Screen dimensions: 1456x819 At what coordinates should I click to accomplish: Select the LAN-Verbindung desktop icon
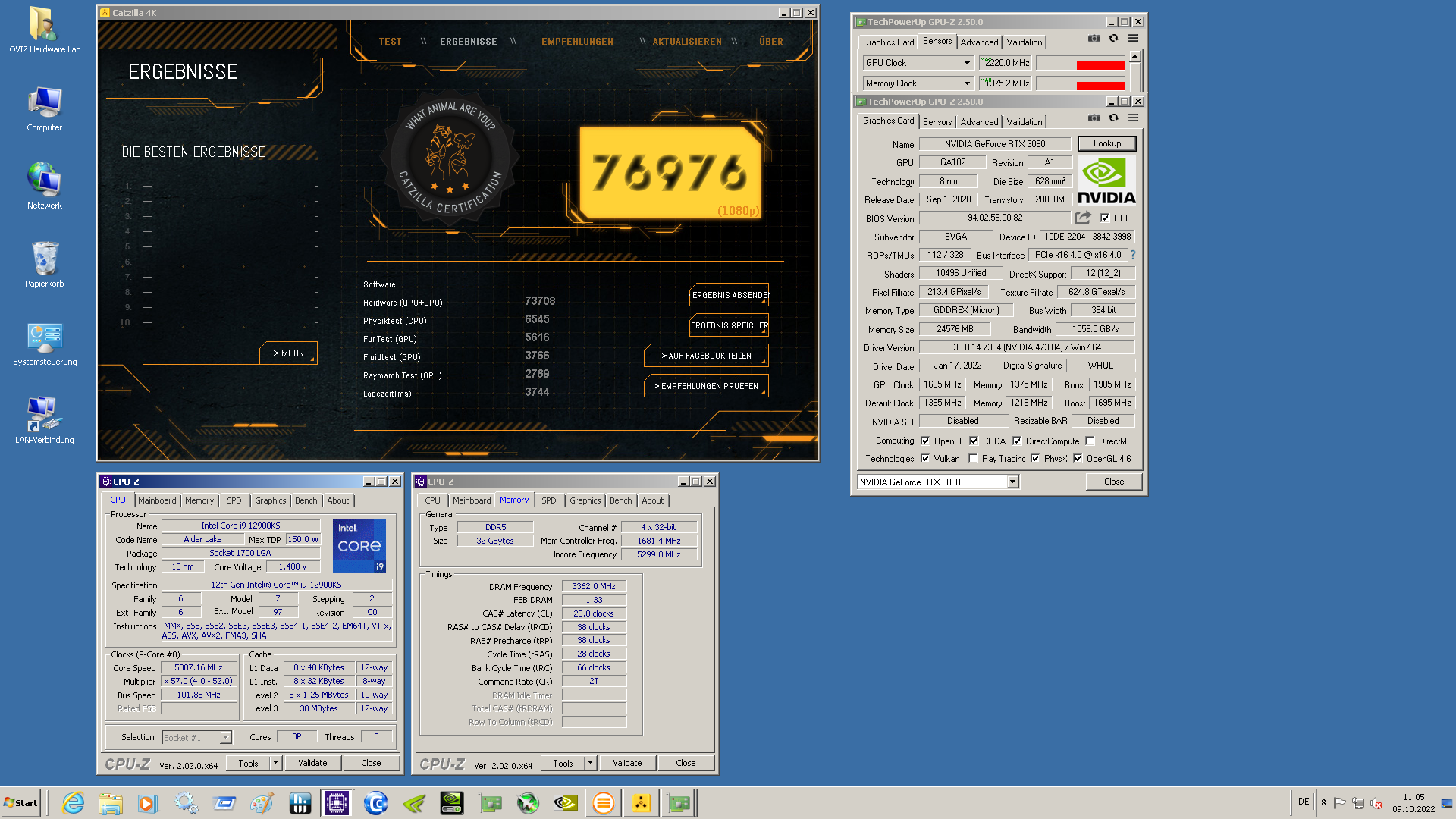point(44,421)
